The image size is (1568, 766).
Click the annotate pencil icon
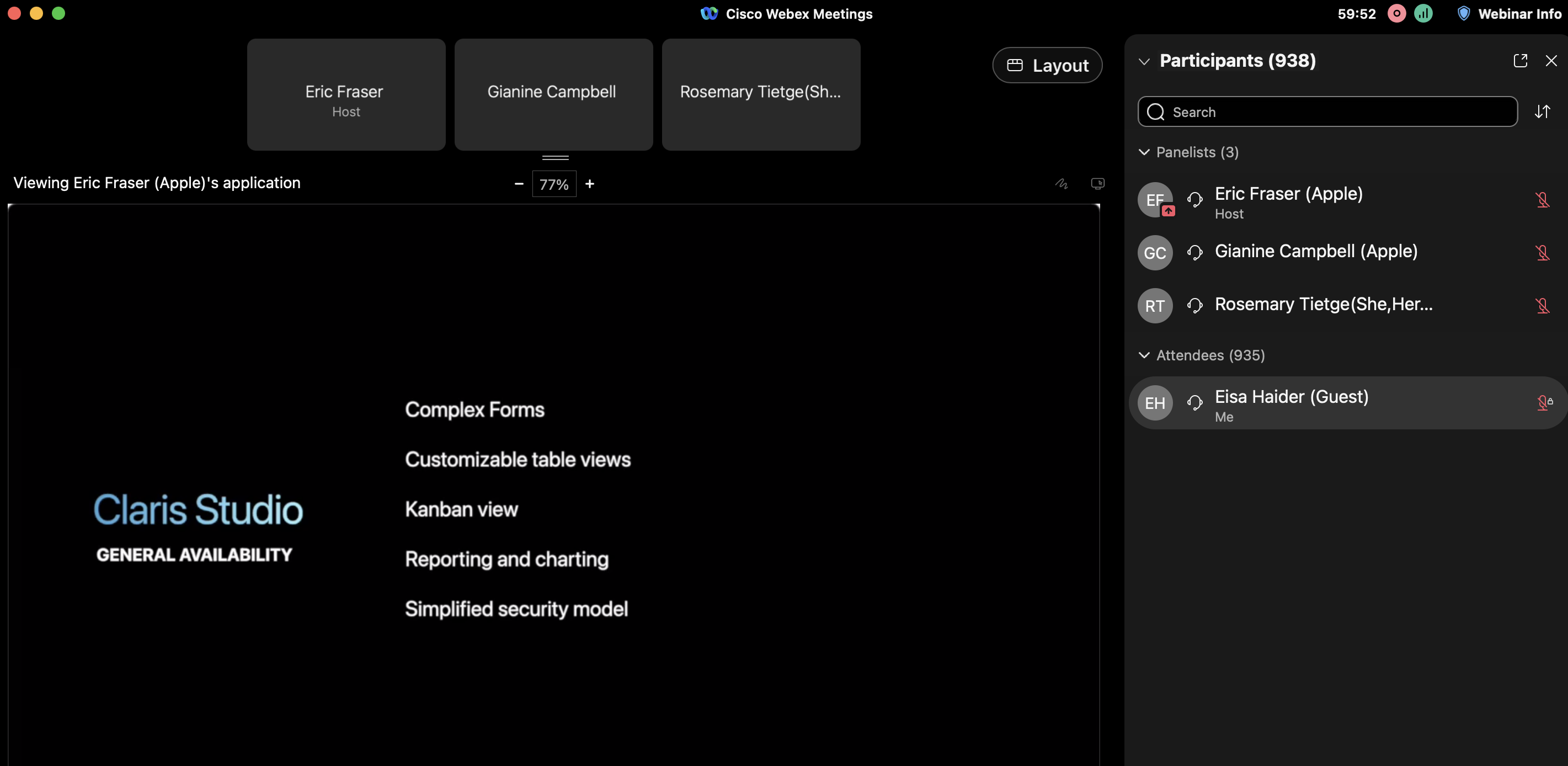pos(1062,183)
